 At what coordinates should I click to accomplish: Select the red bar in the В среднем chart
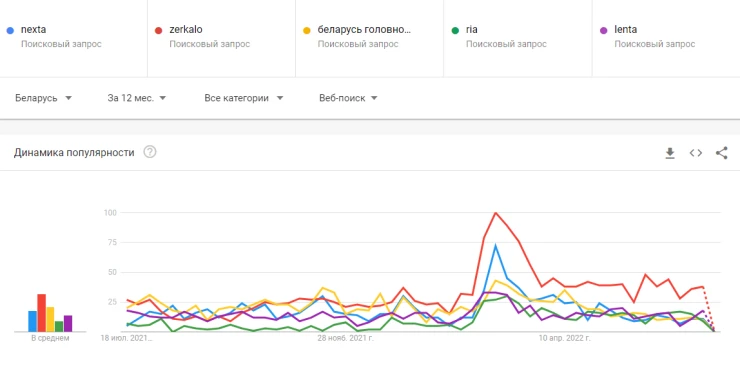tap(42, 312)
